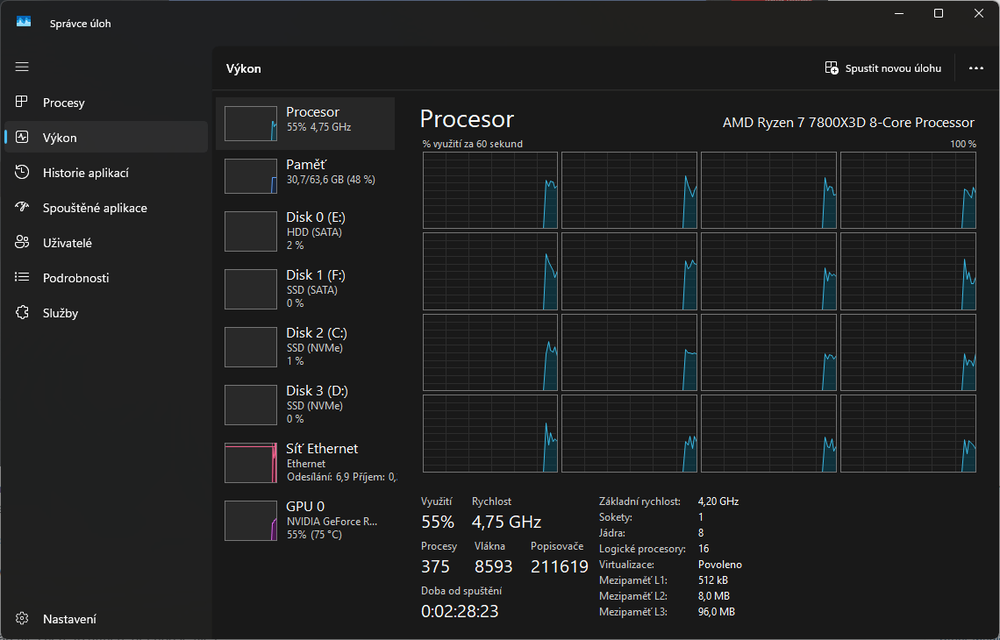
Task: Click the Historie aplikací clock icon
Action: (22, 173)
